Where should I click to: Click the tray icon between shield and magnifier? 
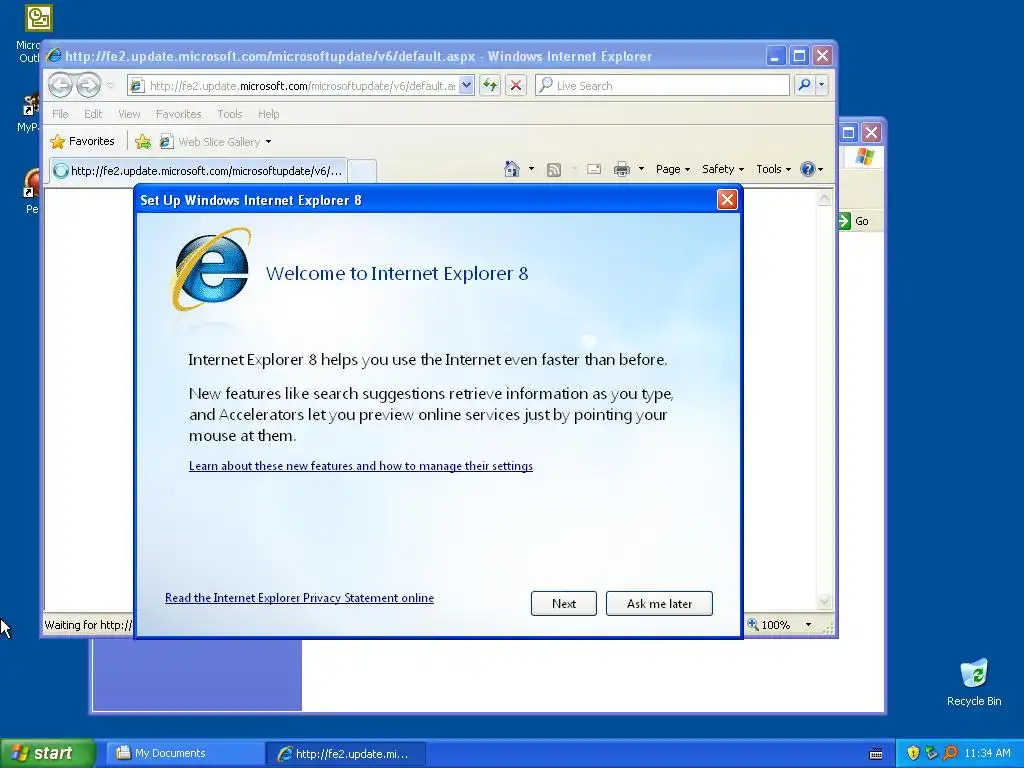[931, 753]
